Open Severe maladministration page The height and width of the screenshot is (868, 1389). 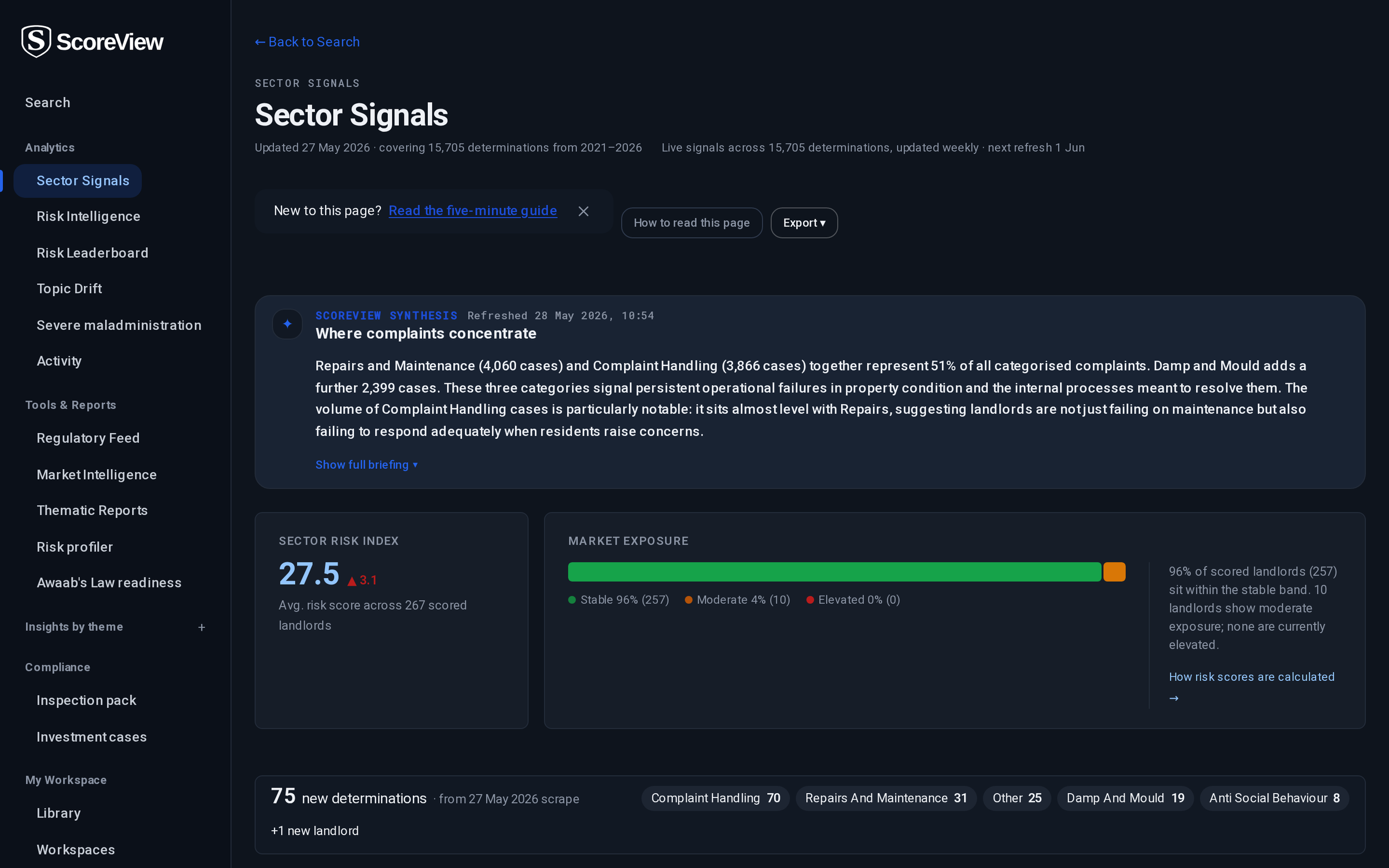[x=119, y=325]
